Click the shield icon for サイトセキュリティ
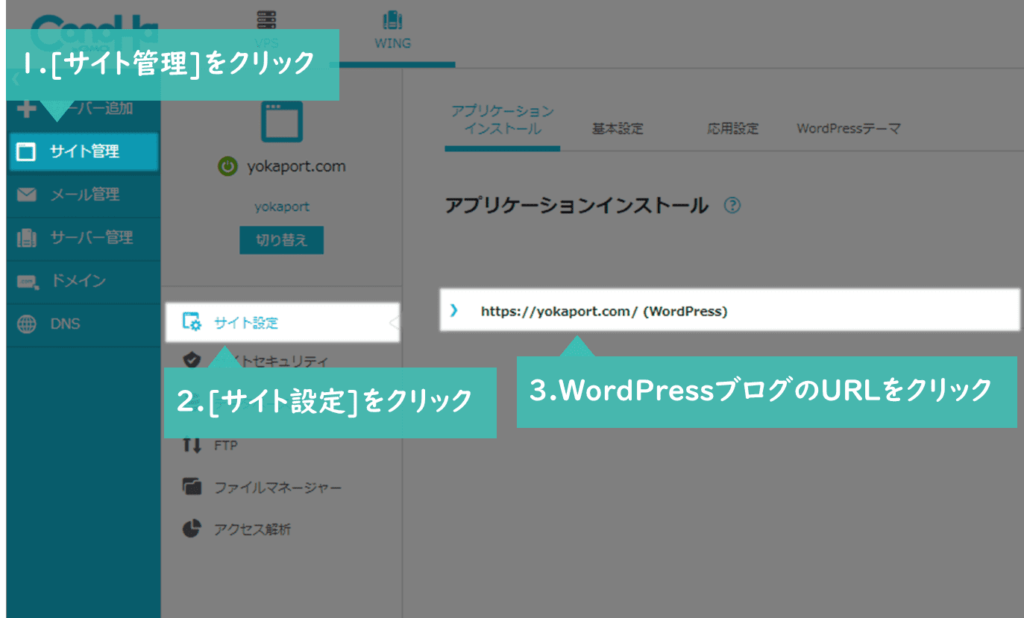1024x618 pixels. tap(192, 360)
